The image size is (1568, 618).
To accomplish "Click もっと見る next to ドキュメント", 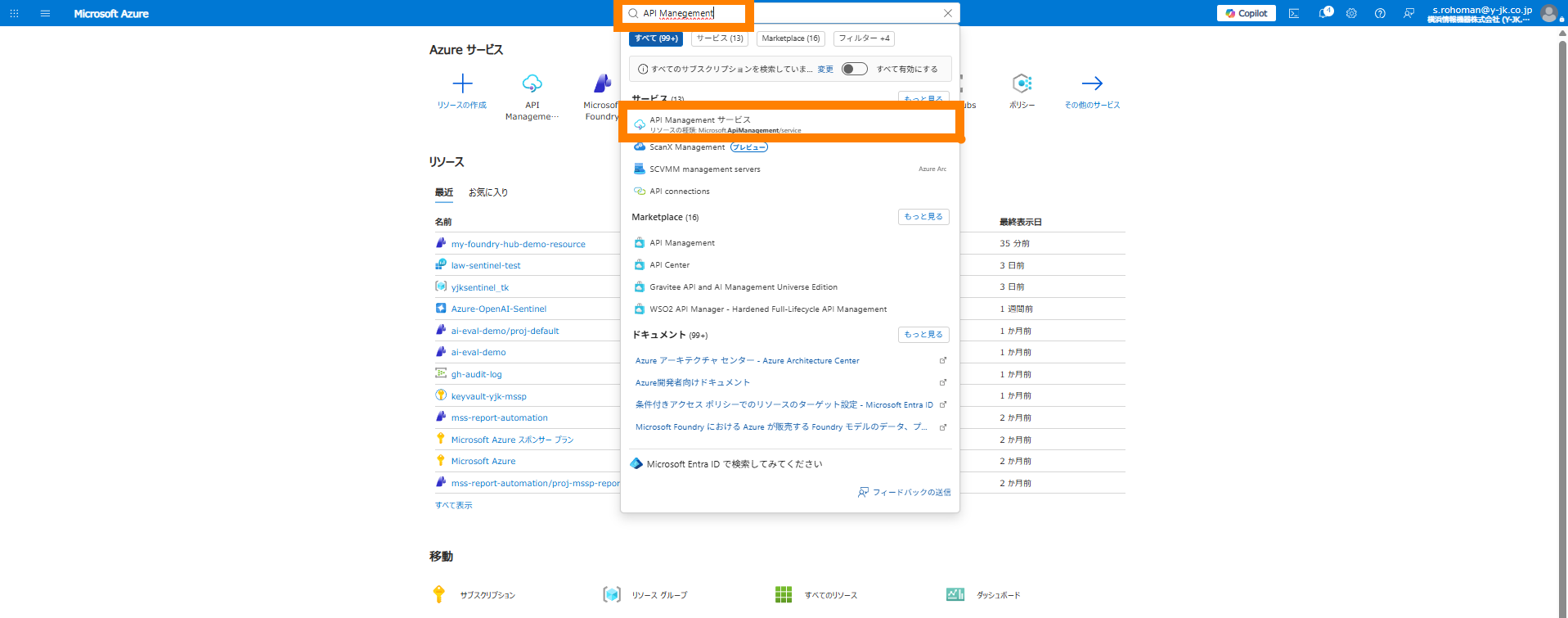I will 923,335.
